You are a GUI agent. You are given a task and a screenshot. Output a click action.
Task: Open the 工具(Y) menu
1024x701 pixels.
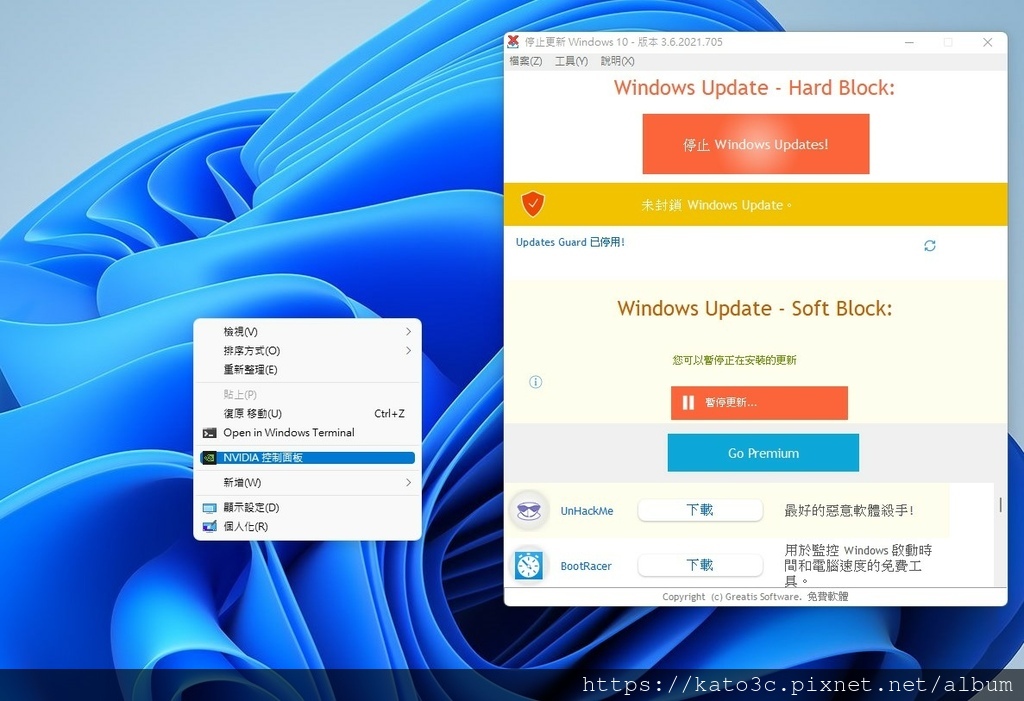pos(571,61)
